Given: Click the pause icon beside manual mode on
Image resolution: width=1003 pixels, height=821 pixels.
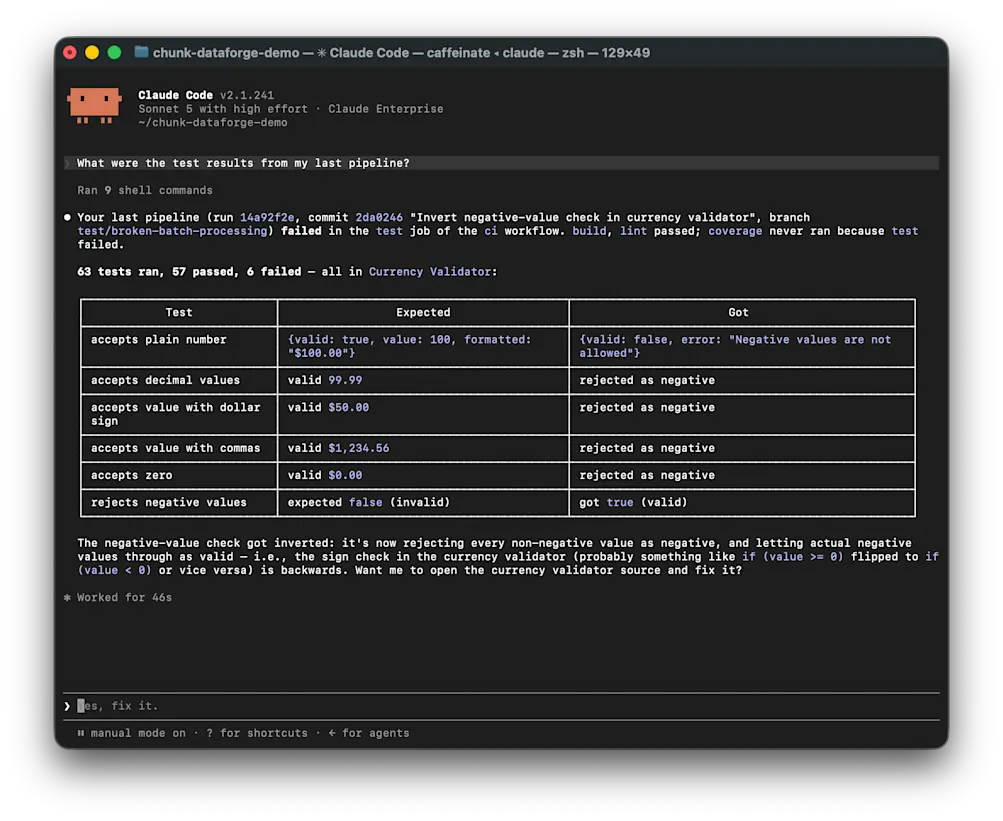Looking at the screenshot, I should pyautogui.click(x=81, y=733).
